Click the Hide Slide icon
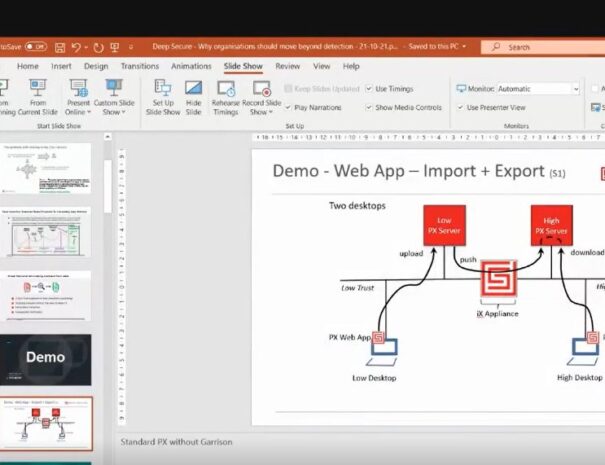Image resolution: width=605 pixels, height=465 pixels. click(193, 88)
